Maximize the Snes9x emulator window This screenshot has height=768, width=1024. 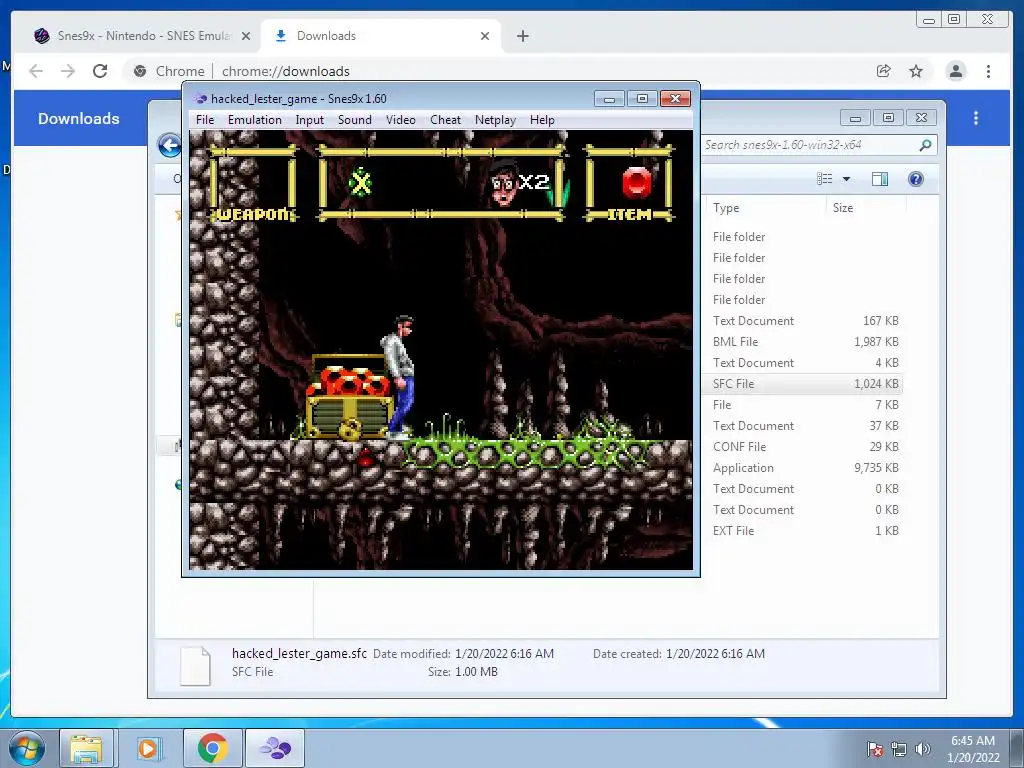[x=642, y=99]
